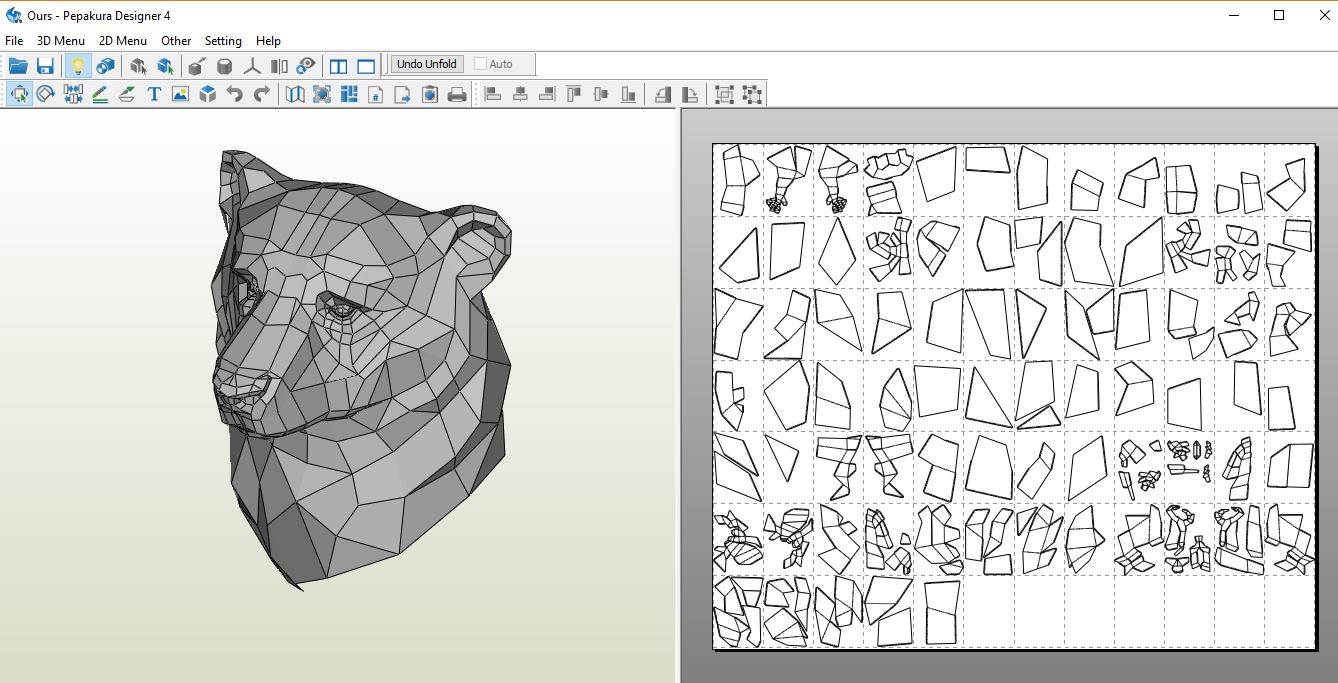Select the Text tool T icon
1338x683 pixels.
pos(154,94)
